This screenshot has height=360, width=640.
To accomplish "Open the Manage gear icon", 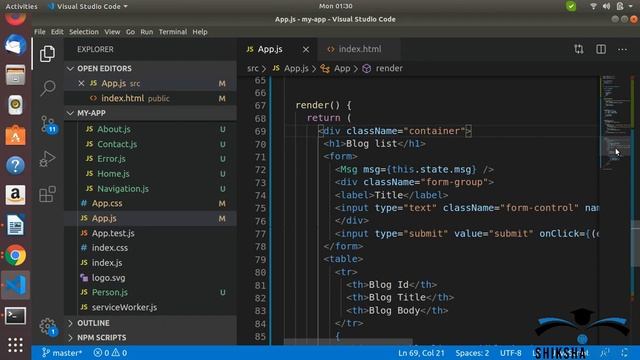I will (48, 326).
